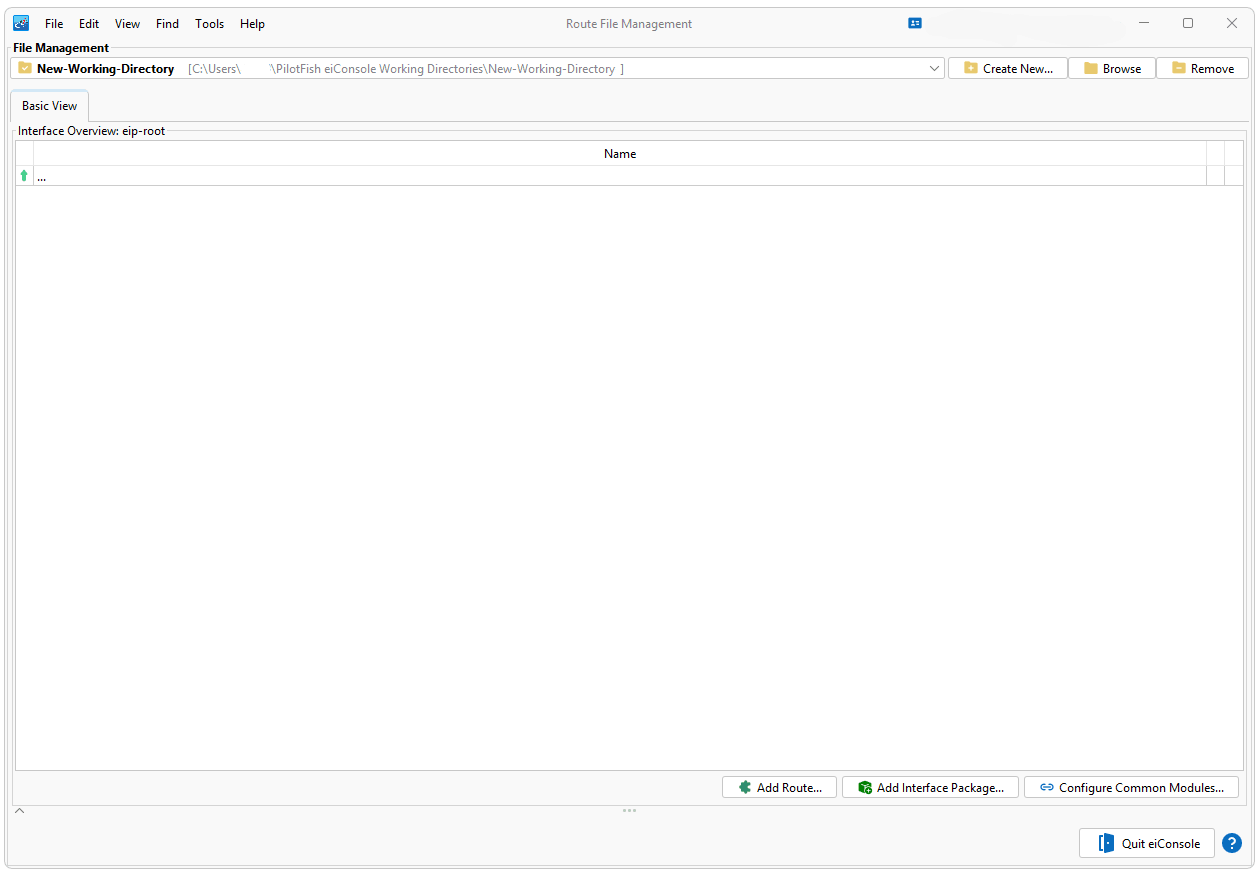The height and width of the screenshot is (873, 1260).
Task: Open the File menu
Action: [x=54, y=23]
